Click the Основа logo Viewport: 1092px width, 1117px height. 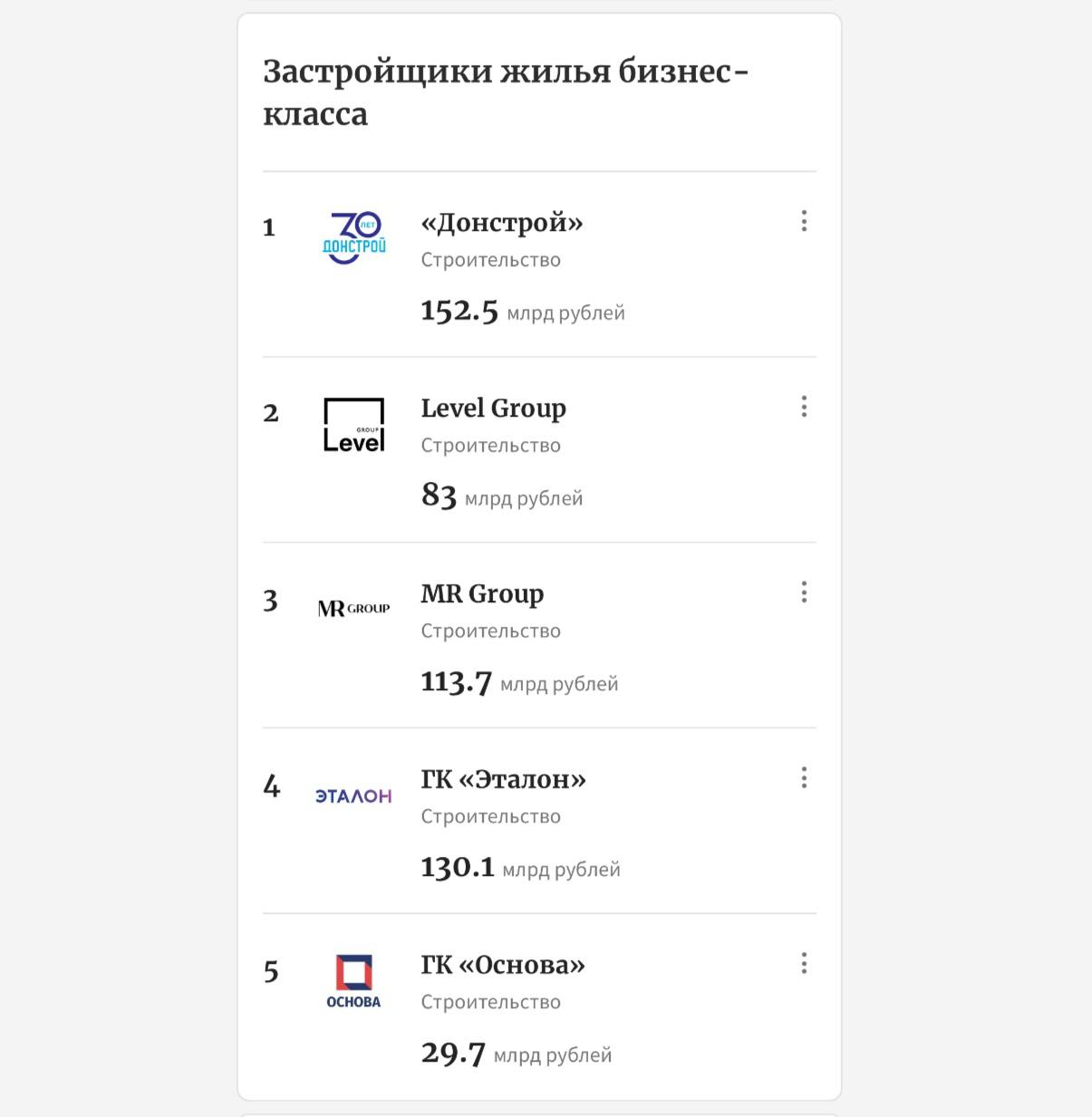(353, 981)
